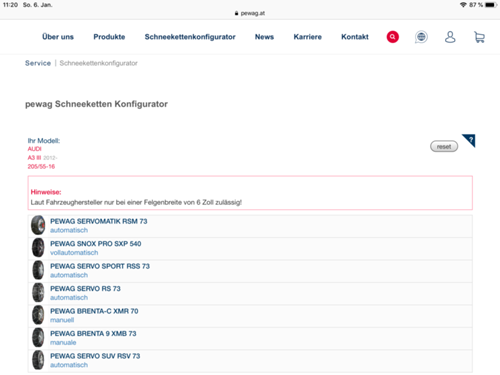This screenshot has height=375, width=500.
Task: Click the BRENTA-C XMR 70 tire thumbnail
Action: [x=38, y=315]
